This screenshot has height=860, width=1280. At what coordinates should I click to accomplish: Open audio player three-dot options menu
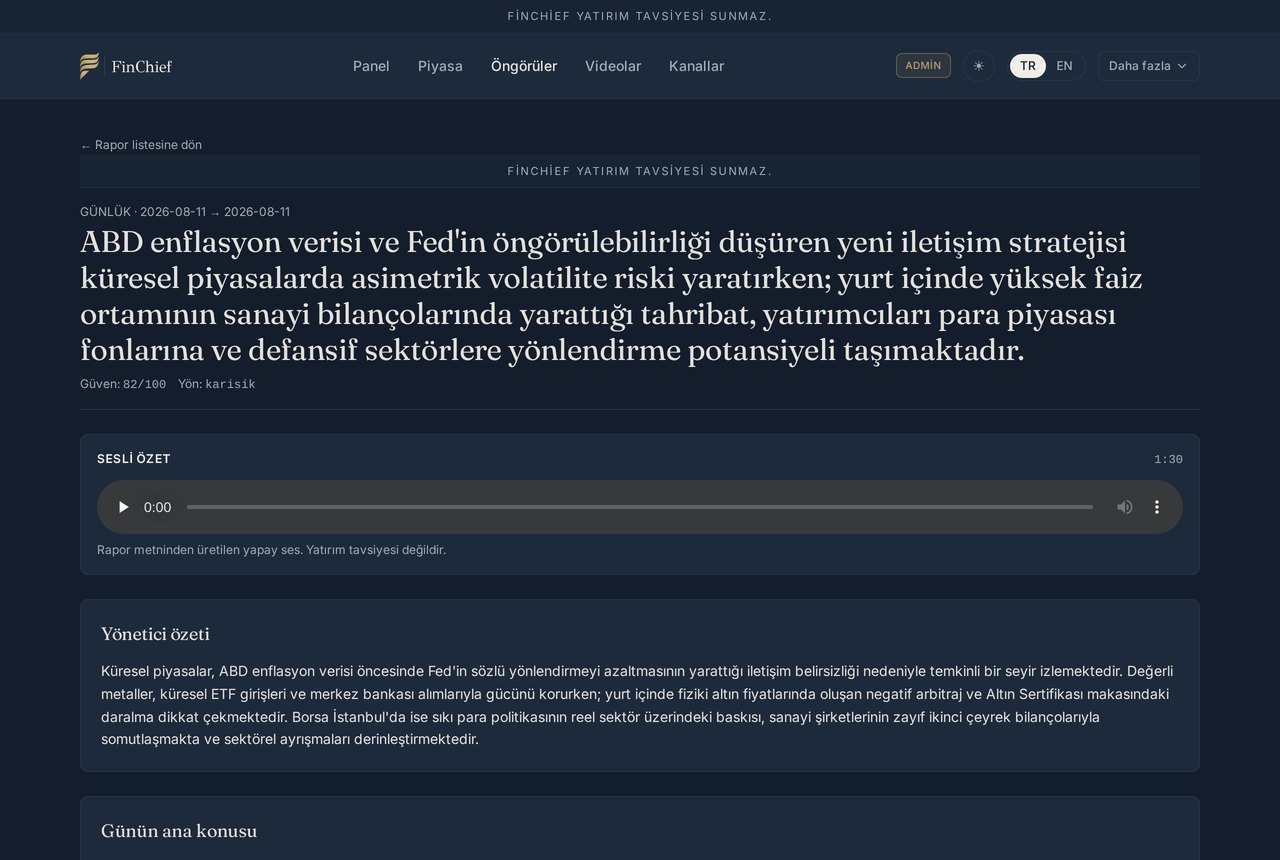pyautogui.click(x=1157, y=507)
